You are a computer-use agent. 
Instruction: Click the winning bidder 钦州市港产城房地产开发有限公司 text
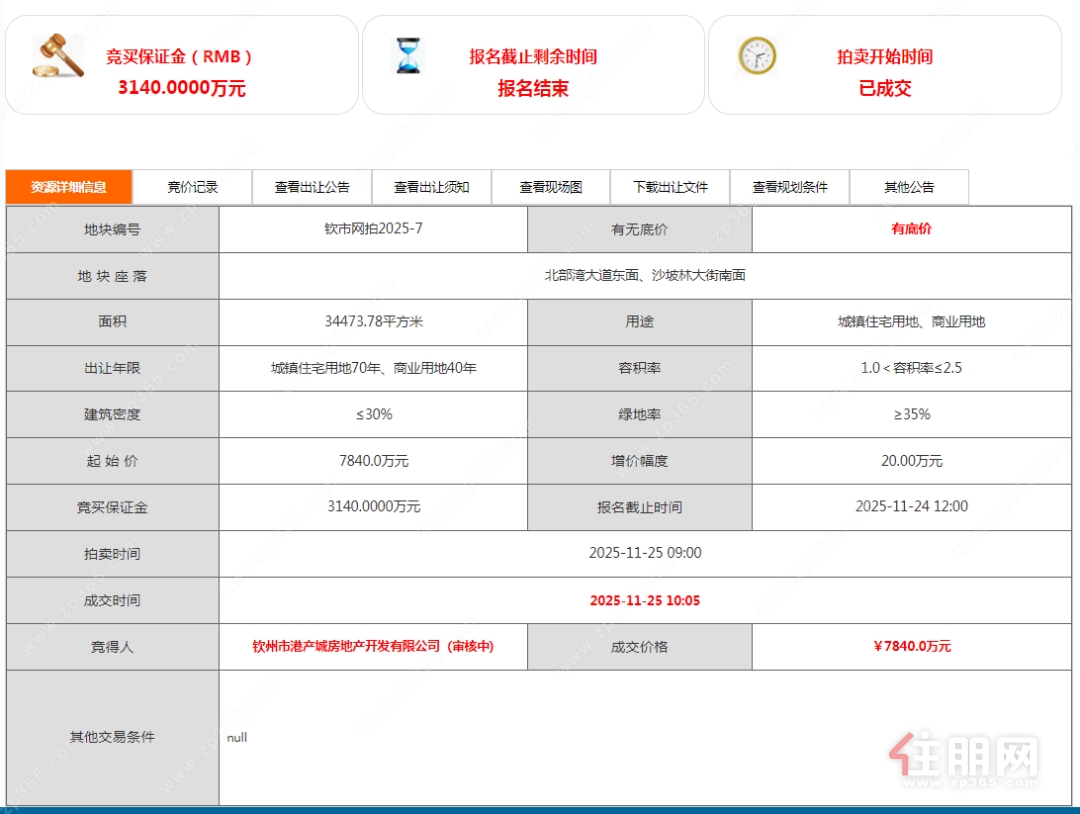[373, 647]
